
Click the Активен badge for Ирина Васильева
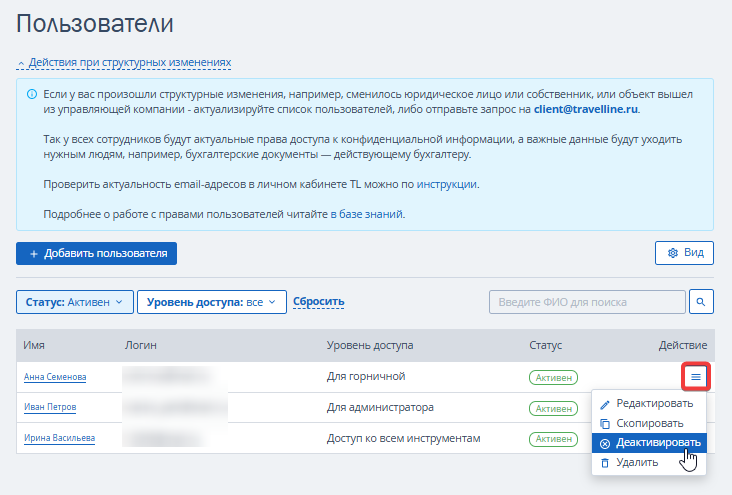[553, 439]
